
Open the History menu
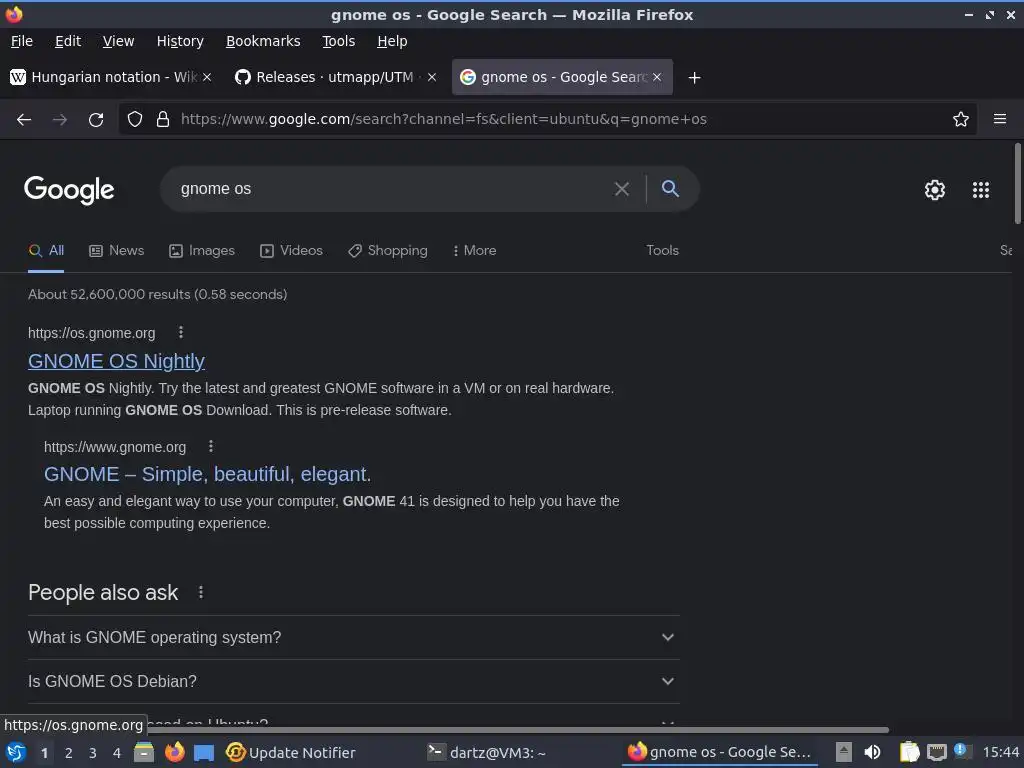(180, 41)
